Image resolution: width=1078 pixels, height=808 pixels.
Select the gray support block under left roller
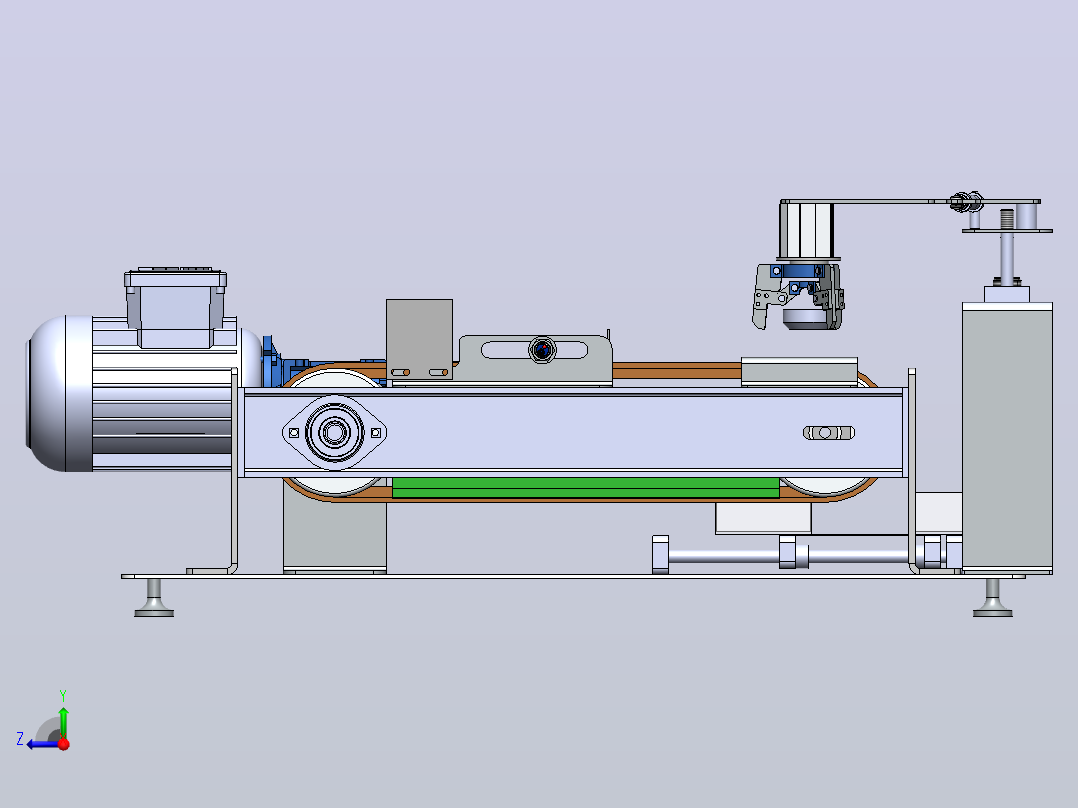(x=335, y=536)
